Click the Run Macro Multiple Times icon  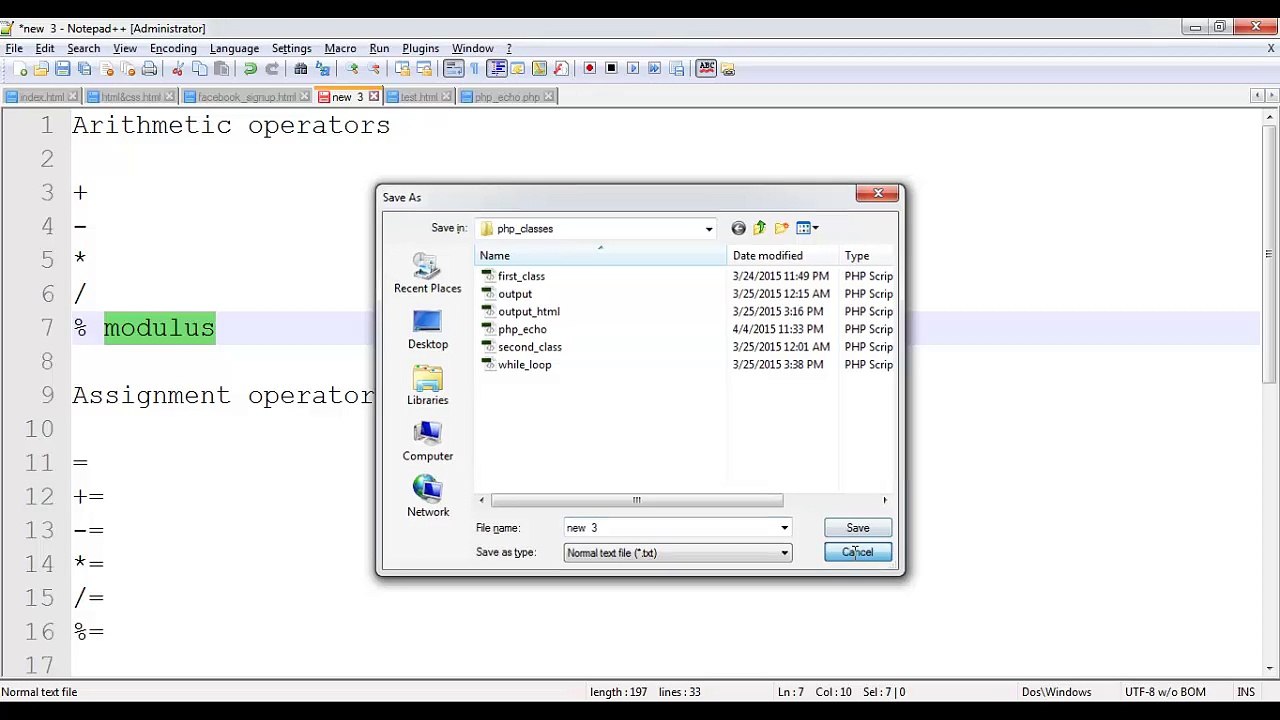pos(656,69)
